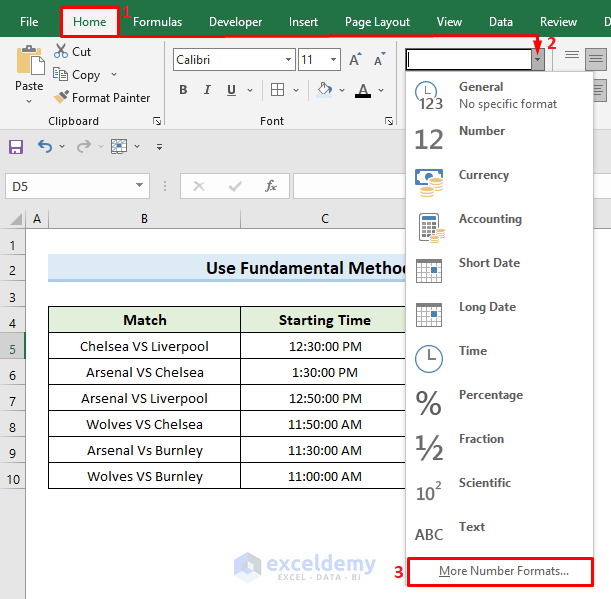Select the Format Painter tool
Viewport: 611px width, 599px height.
coord(100,98)
